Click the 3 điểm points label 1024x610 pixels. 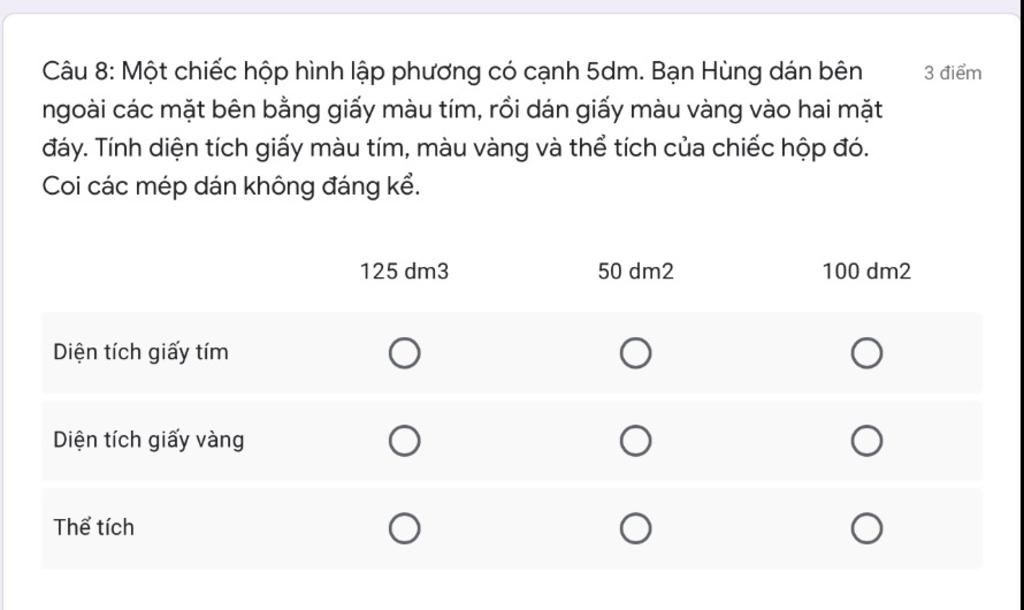[952, 73]
